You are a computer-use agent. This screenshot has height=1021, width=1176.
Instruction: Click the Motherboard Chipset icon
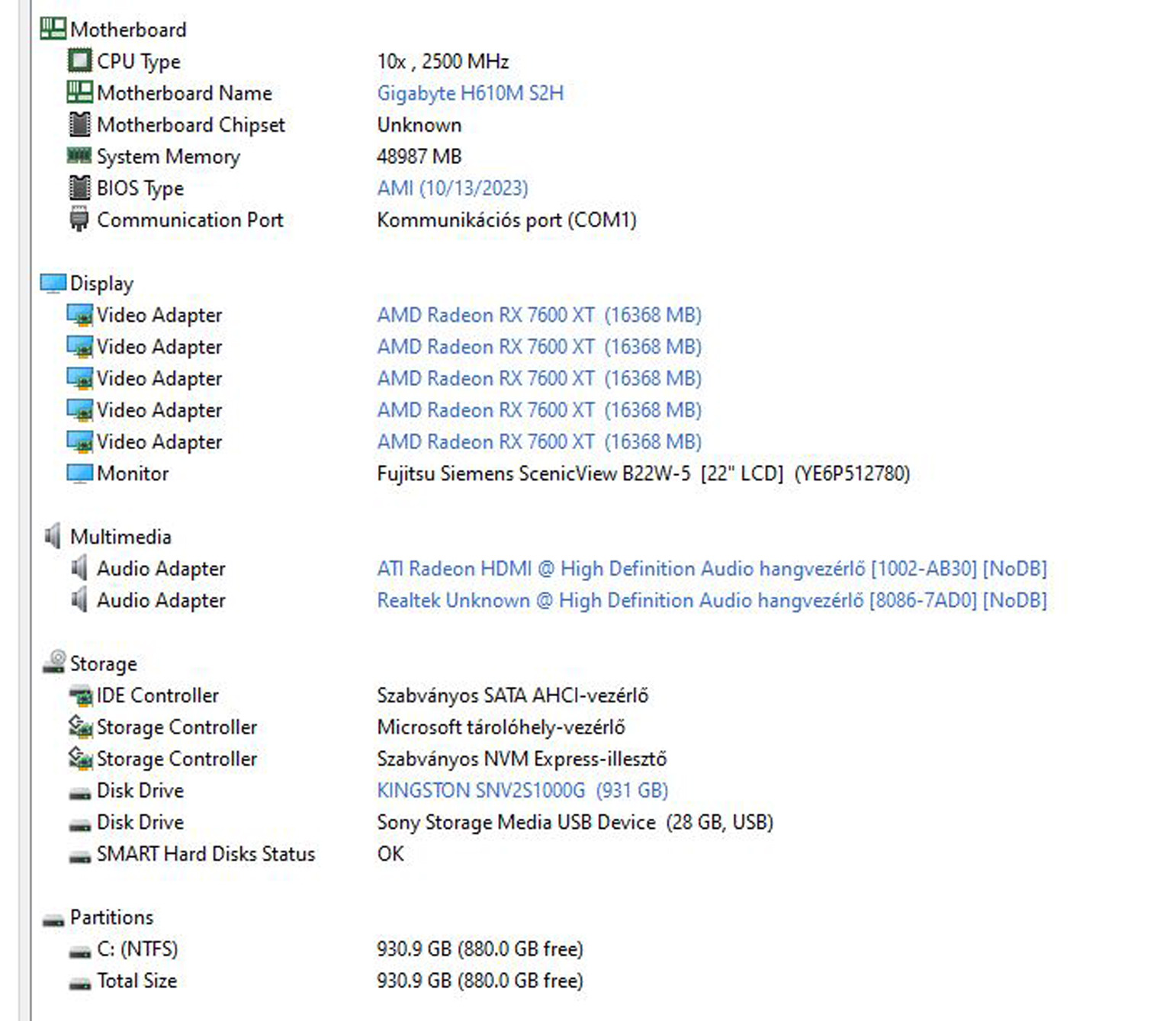click(79, 124)
